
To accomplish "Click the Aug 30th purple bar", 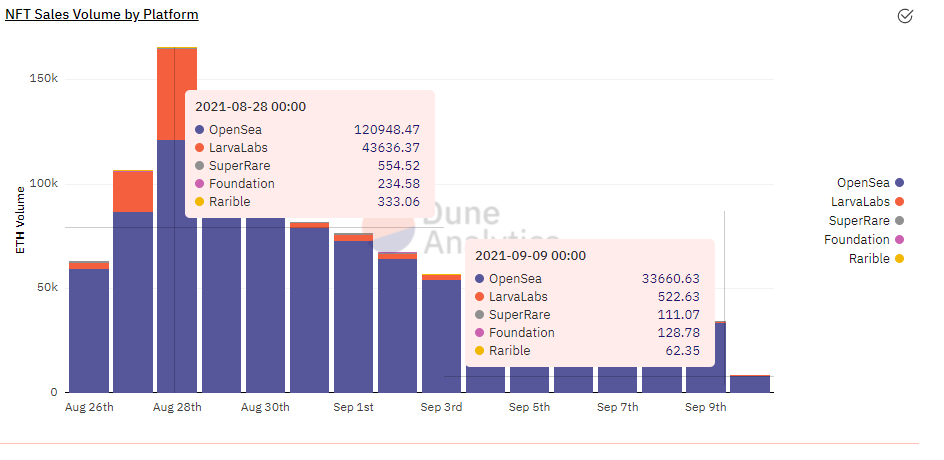I will tap(265, 310).
